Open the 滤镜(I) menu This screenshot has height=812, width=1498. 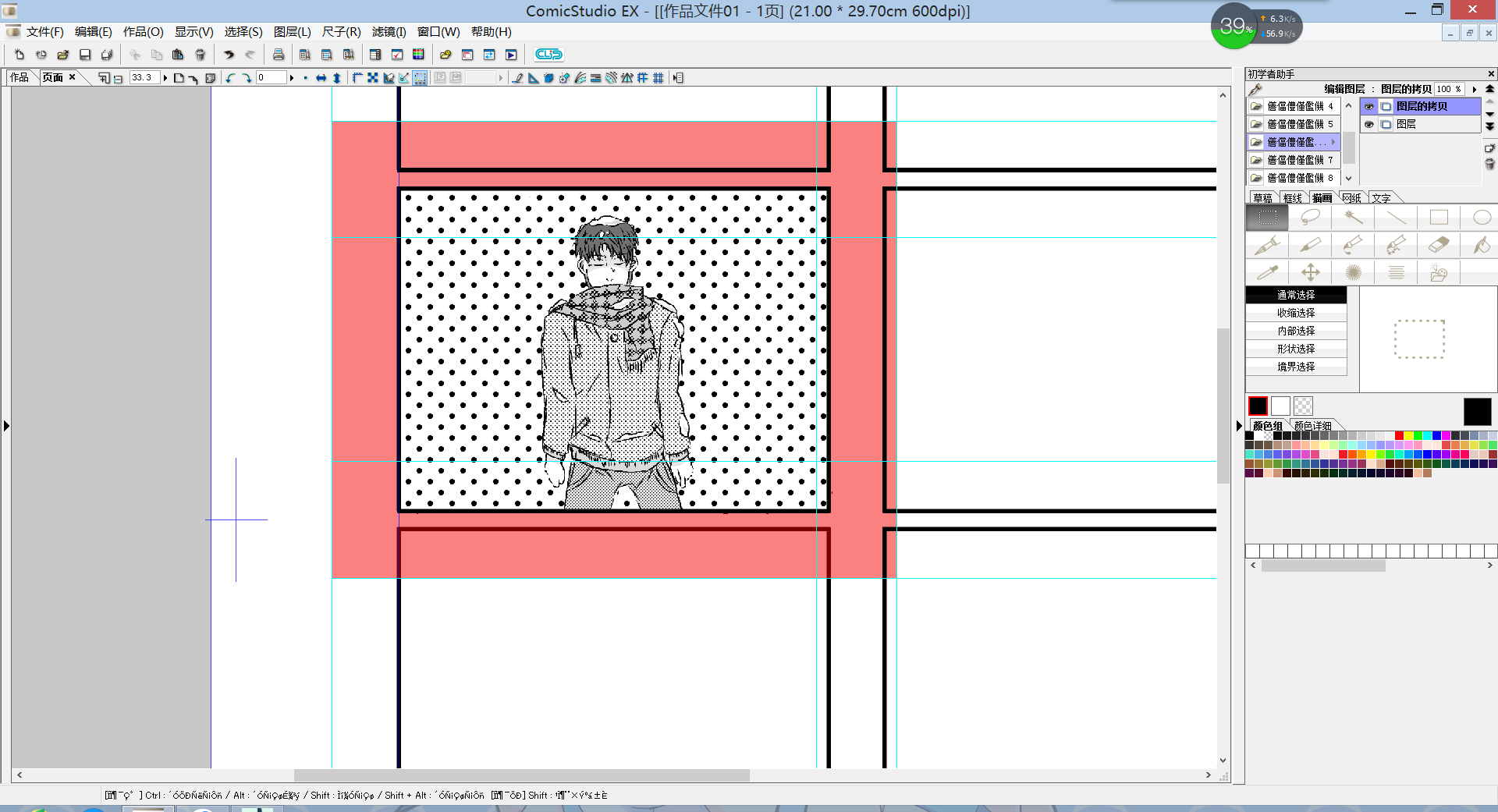point(389,32)
